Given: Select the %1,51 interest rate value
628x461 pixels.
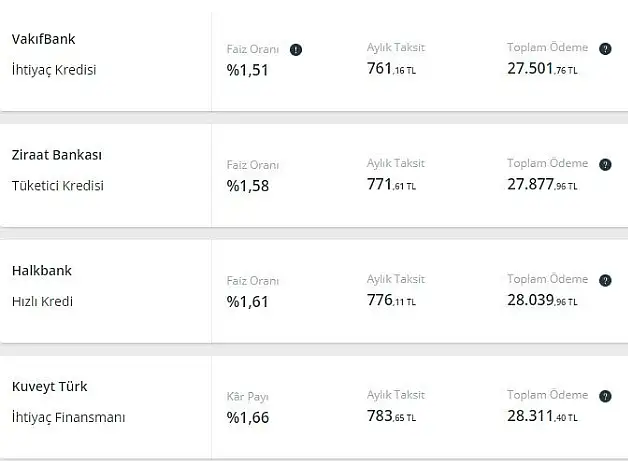Looking at the screenshot, I should pos(248,70).
